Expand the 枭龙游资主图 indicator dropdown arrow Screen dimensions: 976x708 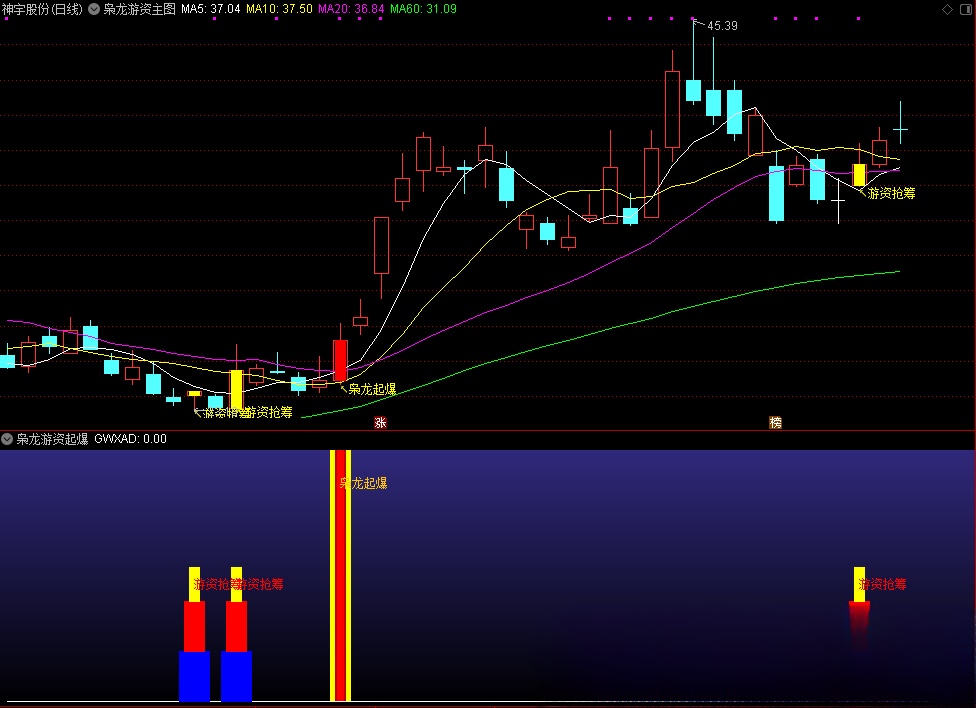(x=94, y=9)
